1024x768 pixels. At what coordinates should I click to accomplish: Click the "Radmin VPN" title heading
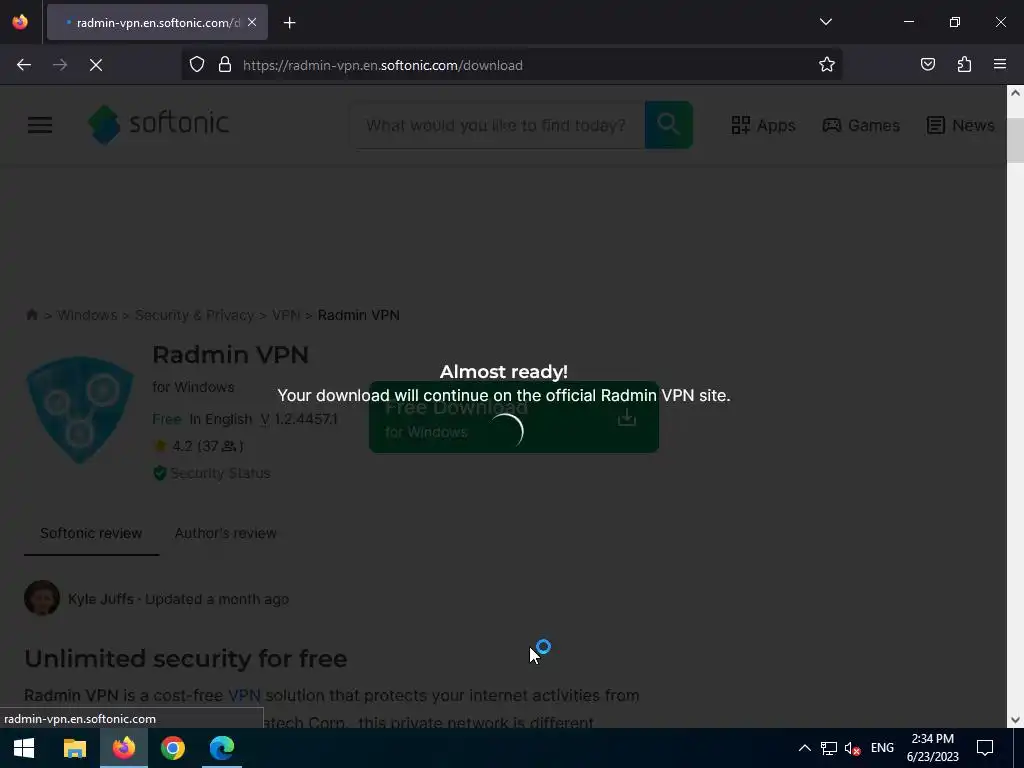click(x=231, y=355)
